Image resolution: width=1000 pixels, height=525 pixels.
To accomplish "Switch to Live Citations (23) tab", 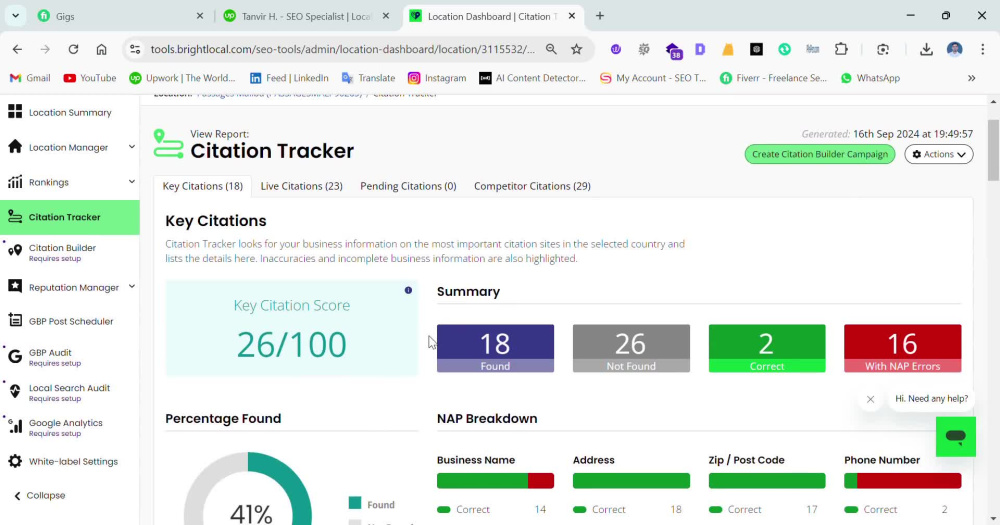I will coord(301,186).
